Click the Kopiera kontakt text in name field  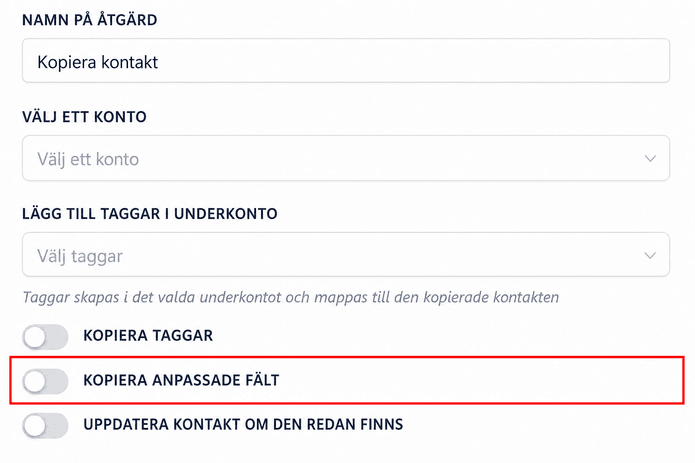98,62
